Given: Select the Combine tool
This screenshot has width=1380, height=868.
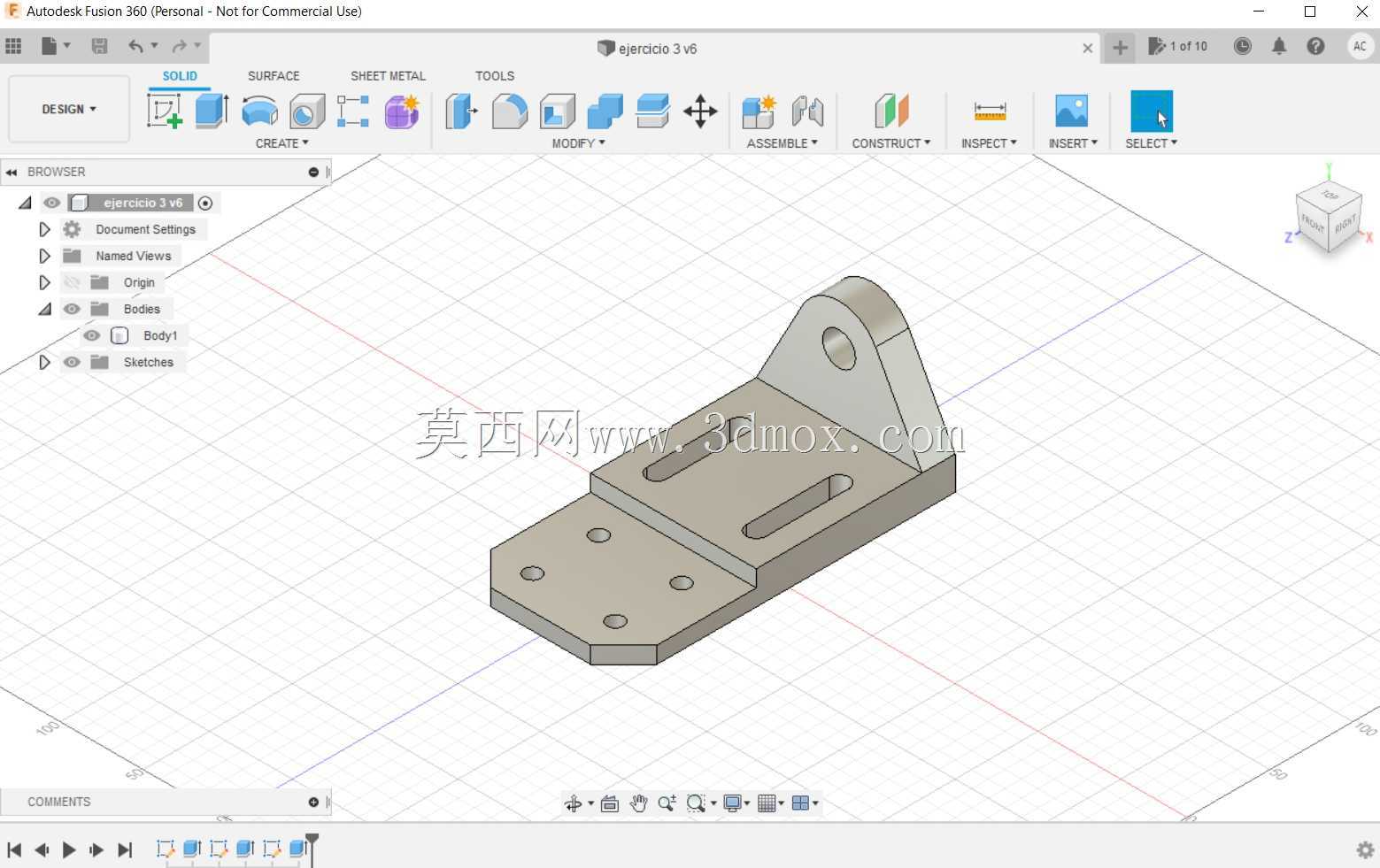Looking at the screenshot, I should tap(605, 111).
